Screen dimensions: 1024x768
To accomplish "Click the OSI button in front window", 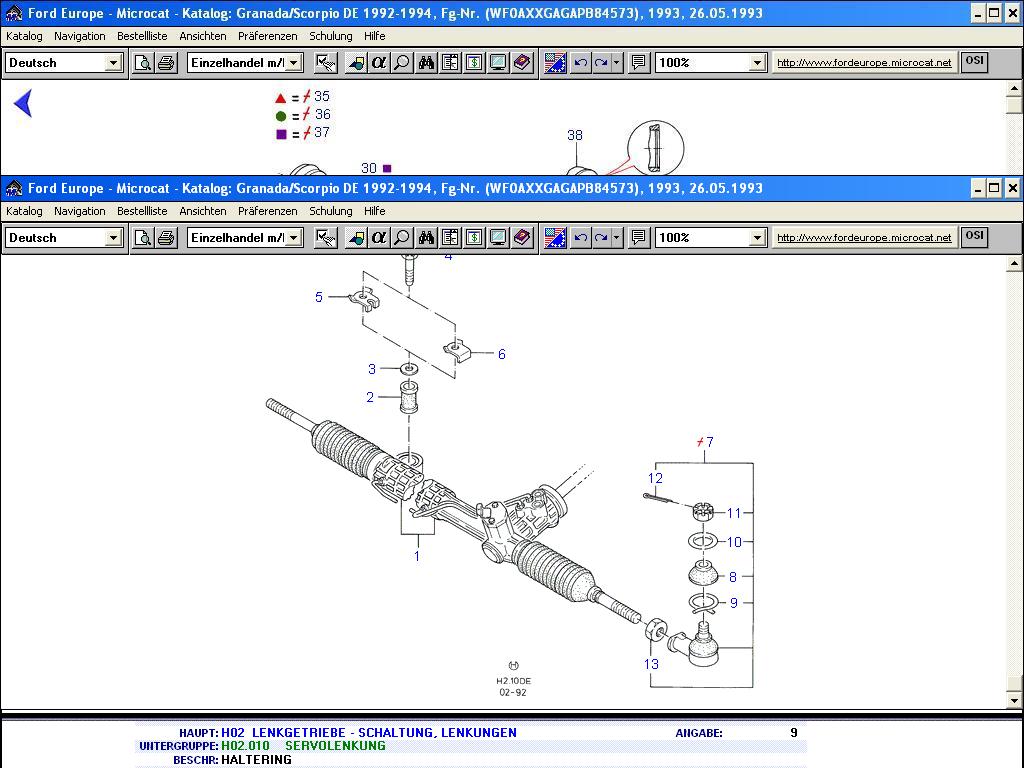I will 974,236.
